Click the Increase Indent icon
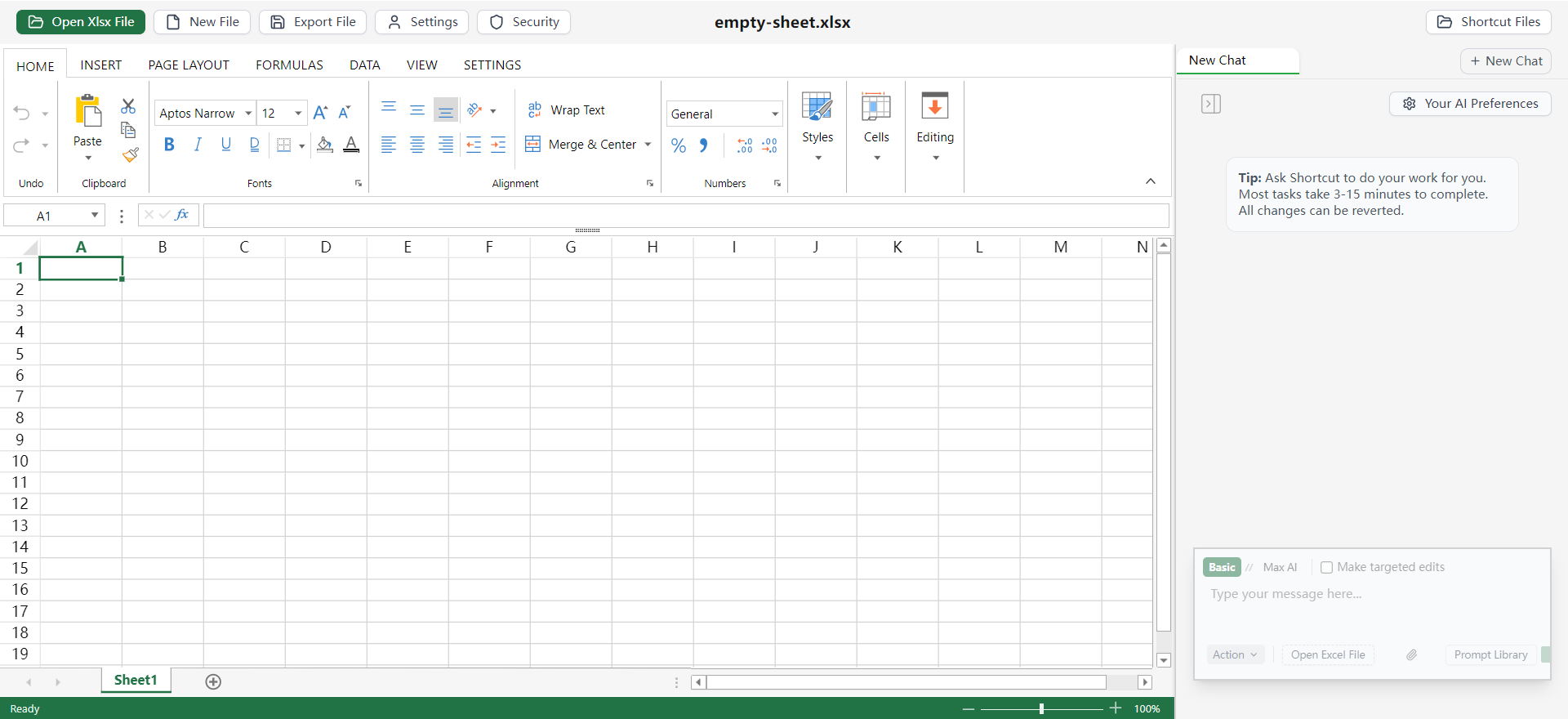The width and height of the screenshot is (1568, 719). tap(498, 145)
